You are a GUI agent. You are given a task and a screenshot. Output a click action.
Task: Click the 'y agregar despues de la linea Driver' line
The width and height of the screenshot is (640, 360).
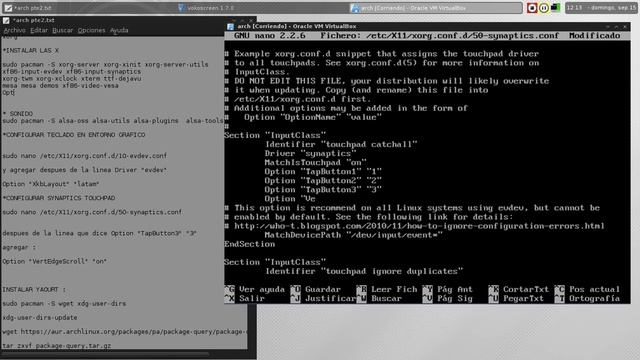tap(84, 170)
